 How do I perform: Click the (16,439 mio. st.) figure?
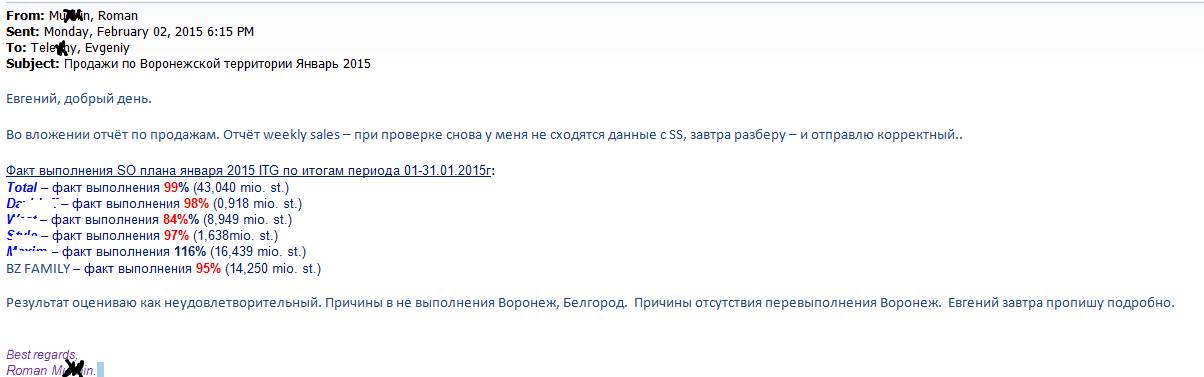258,251
